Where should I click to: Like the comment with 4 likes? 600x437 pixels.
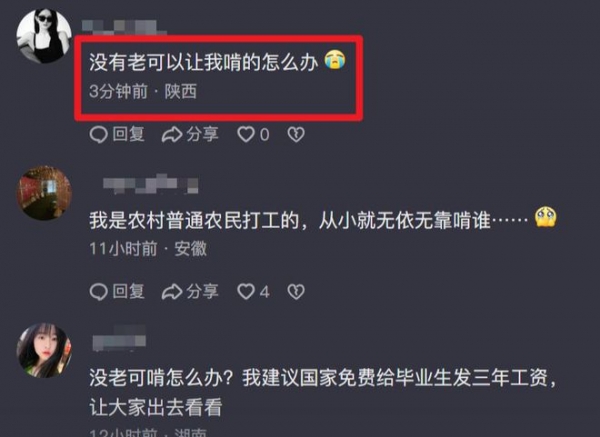(253, 292)
